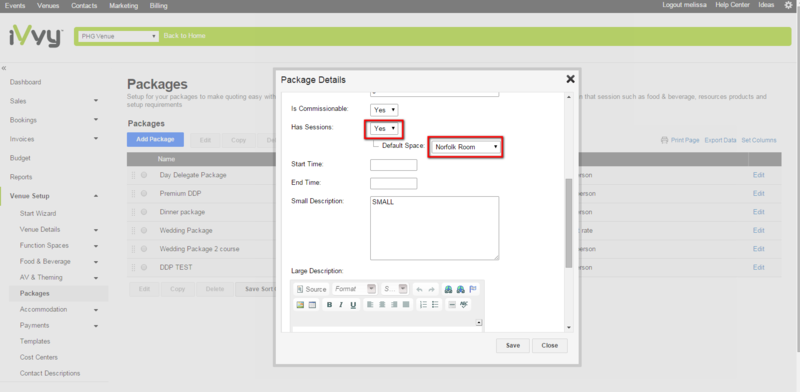
Task: Select the Day Delegate Package radio button
Action: (144, 175)
